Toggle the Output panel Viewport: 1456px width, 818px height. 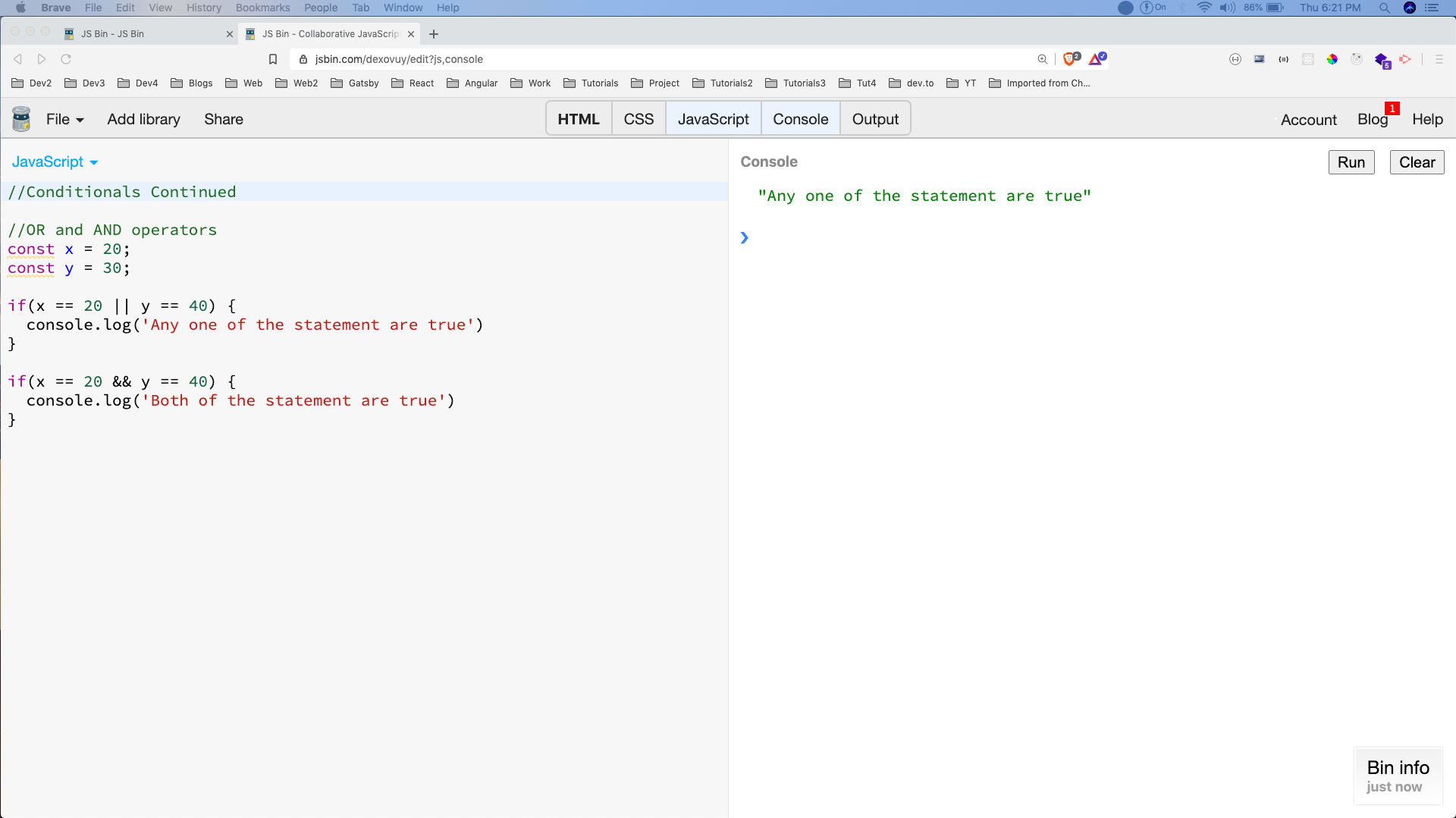(x=875, y=119)
